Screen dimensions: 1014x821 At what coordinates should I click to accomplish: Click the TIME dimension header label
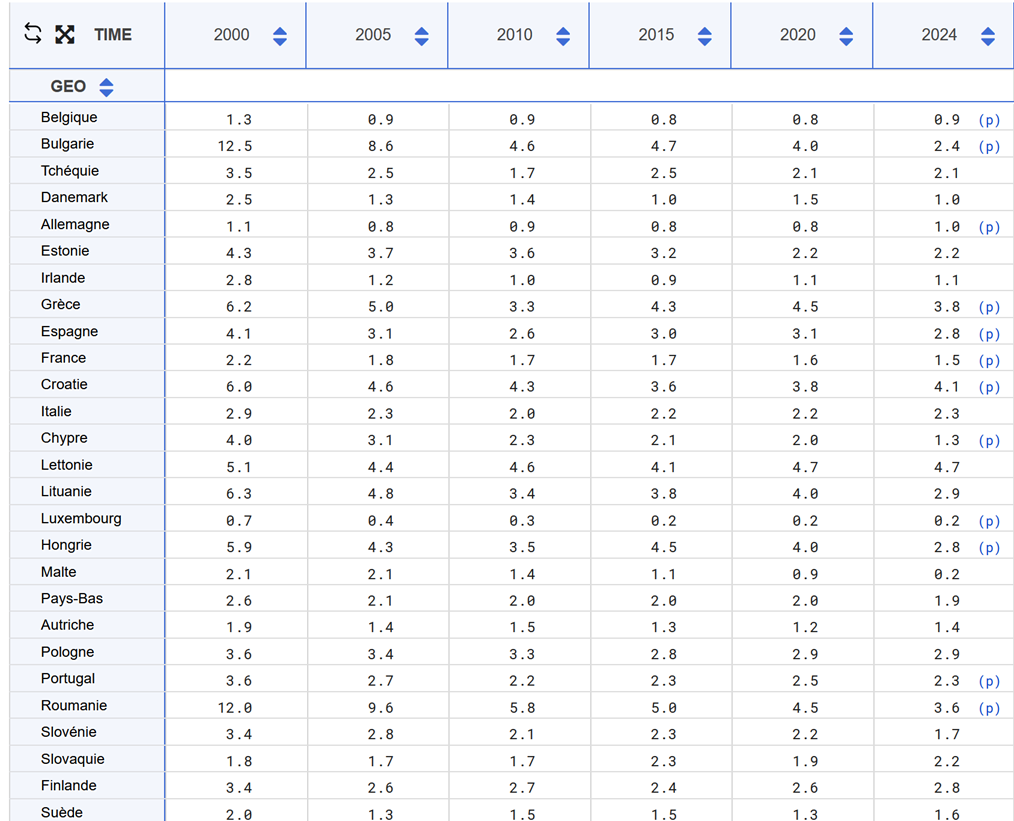[x=113, y=34]
